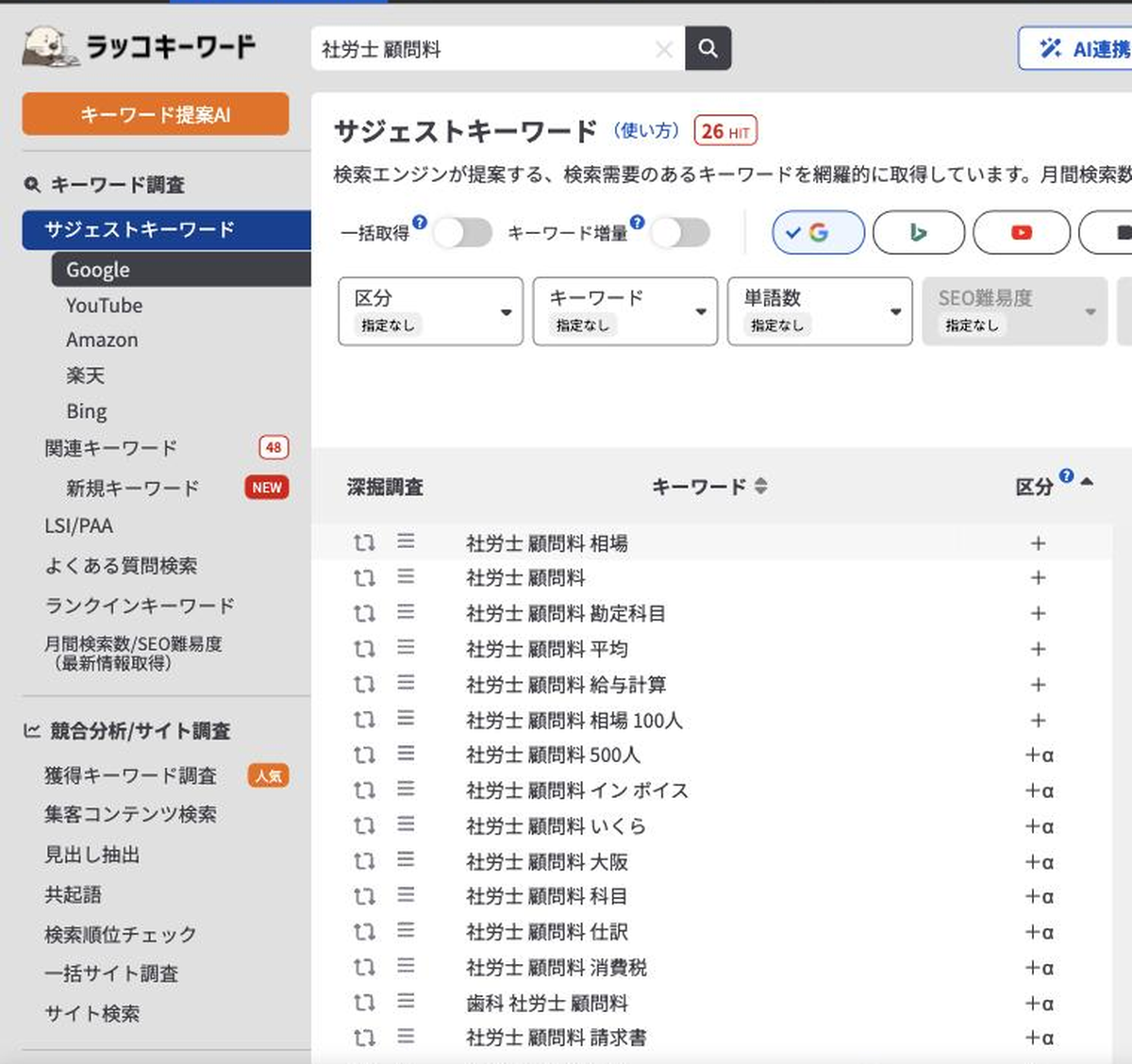Click re-search icon for 社労士 顧問料 仕訳
Screen dimensions: 1132x1064
pyautogui.click(x=364, y=932)
